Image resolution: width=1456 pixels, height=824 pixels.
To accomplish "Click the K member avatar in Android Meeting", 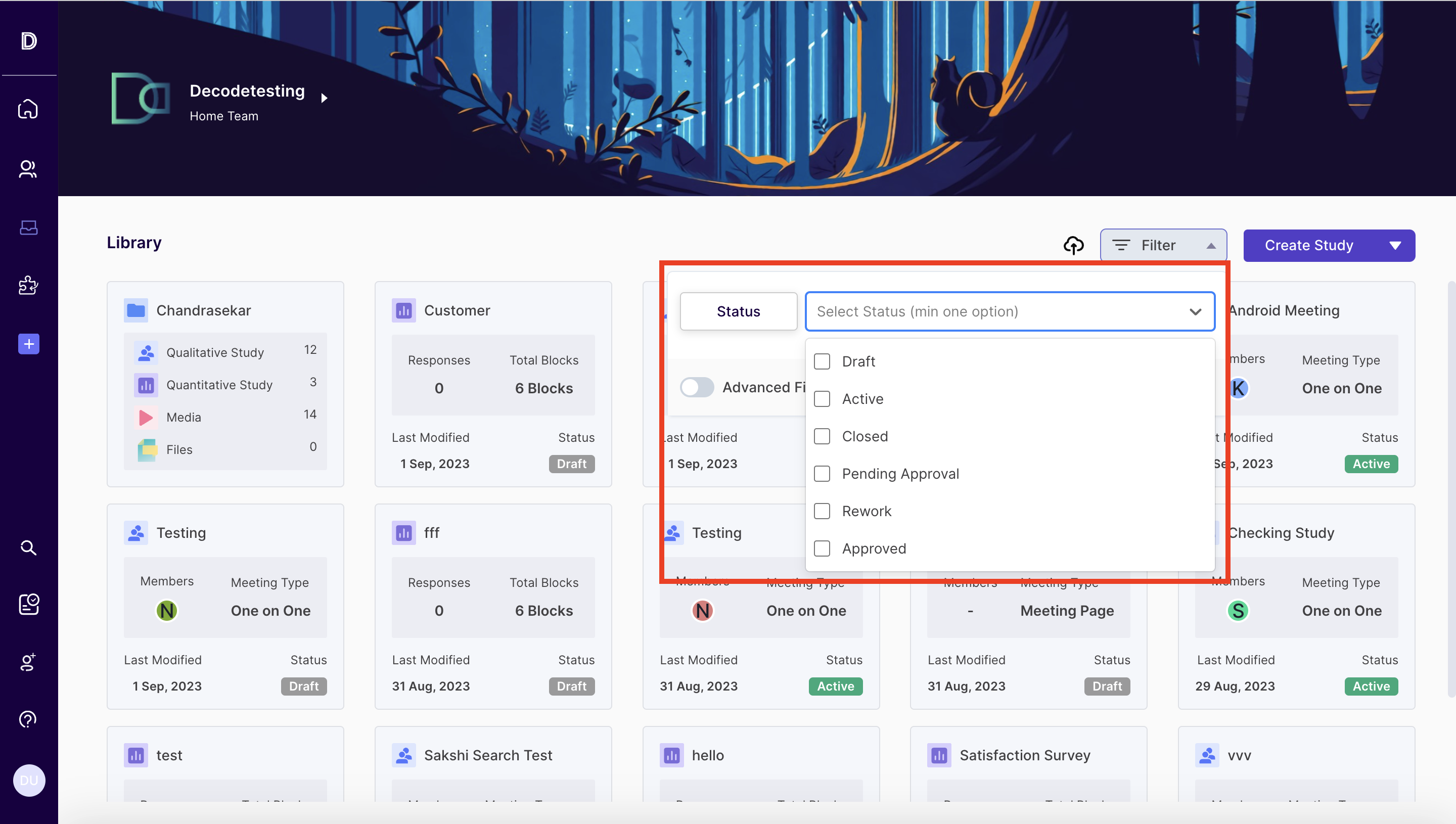I will (1238, 388).
